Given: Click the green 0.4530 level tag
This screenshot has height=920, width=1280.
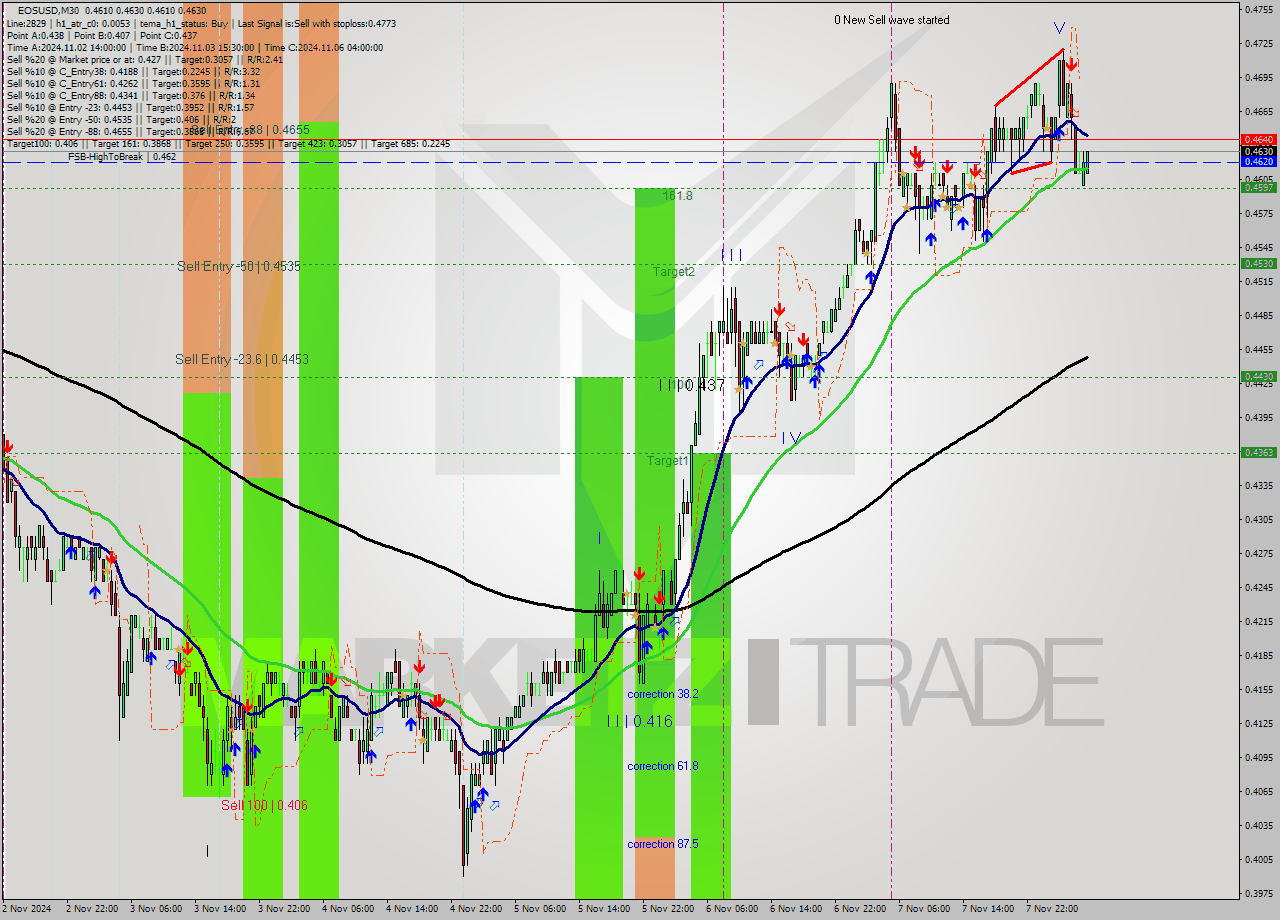Looking at the screenshot, I should (x=1257, y=264).
